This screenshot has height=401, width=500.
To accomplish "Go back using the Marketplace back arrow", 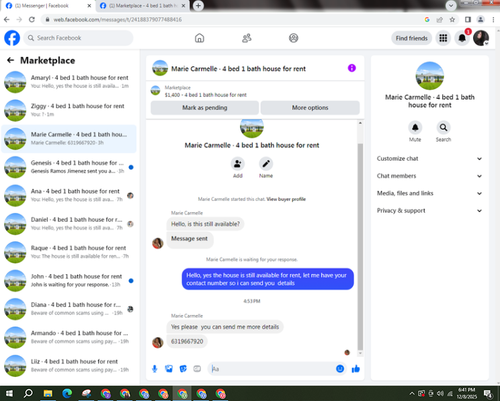I will tap(10, 60).
